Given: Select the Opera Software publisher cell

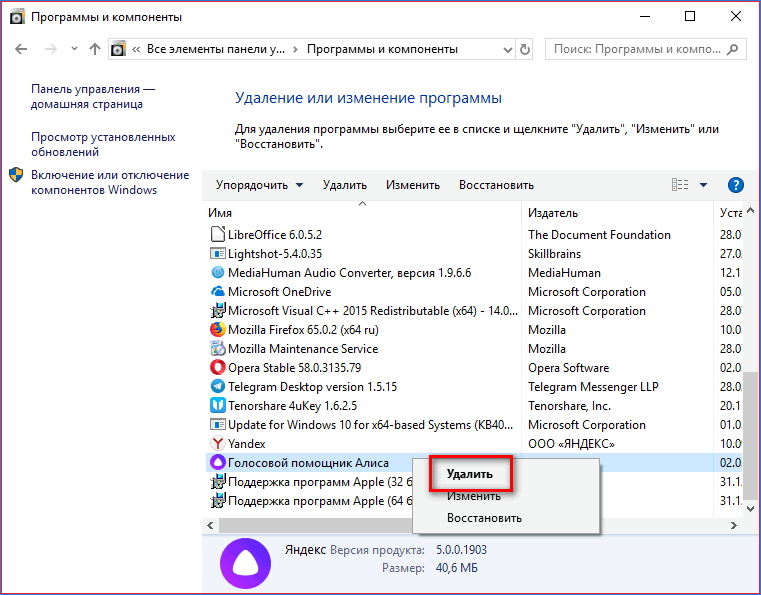Looking at the screenshot, I should (568, 368).
